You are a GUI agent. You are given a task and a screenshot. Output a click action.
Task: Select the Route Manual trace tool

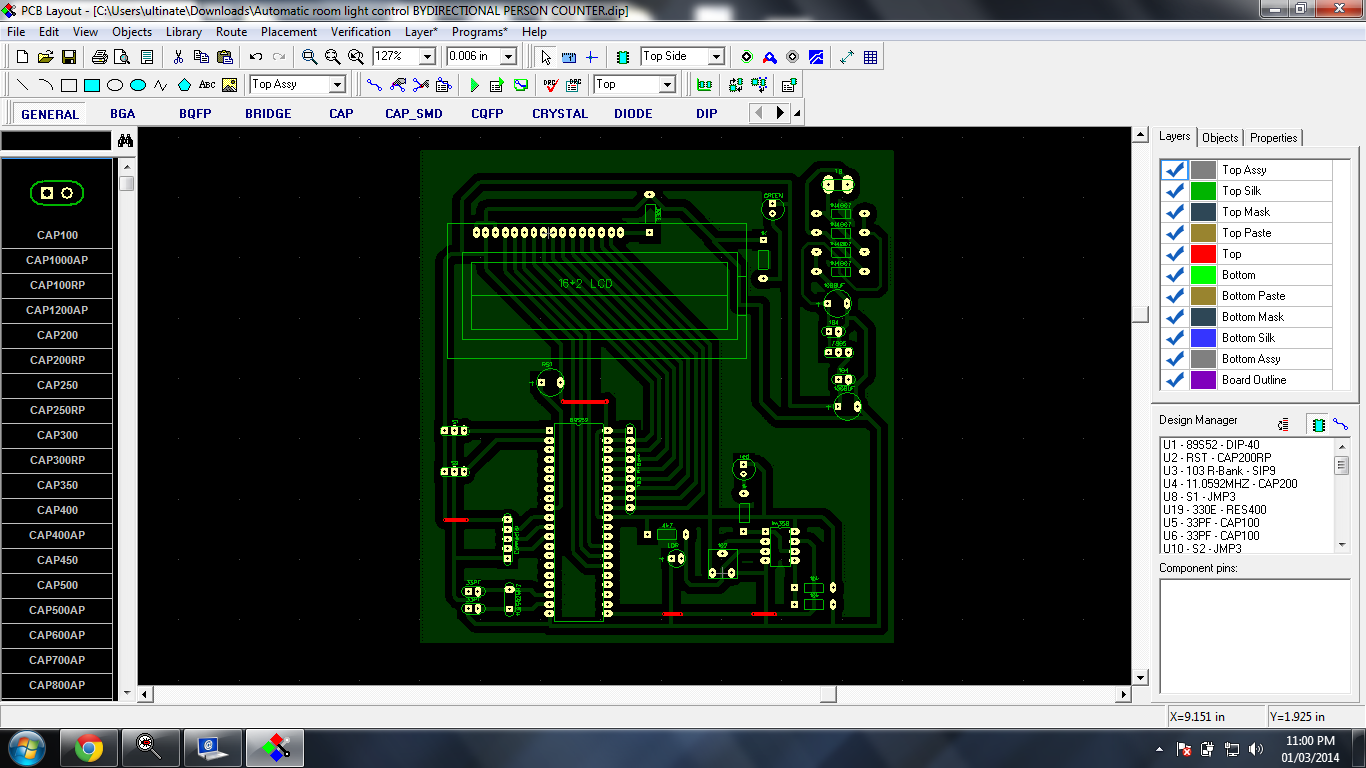point(374,85)
